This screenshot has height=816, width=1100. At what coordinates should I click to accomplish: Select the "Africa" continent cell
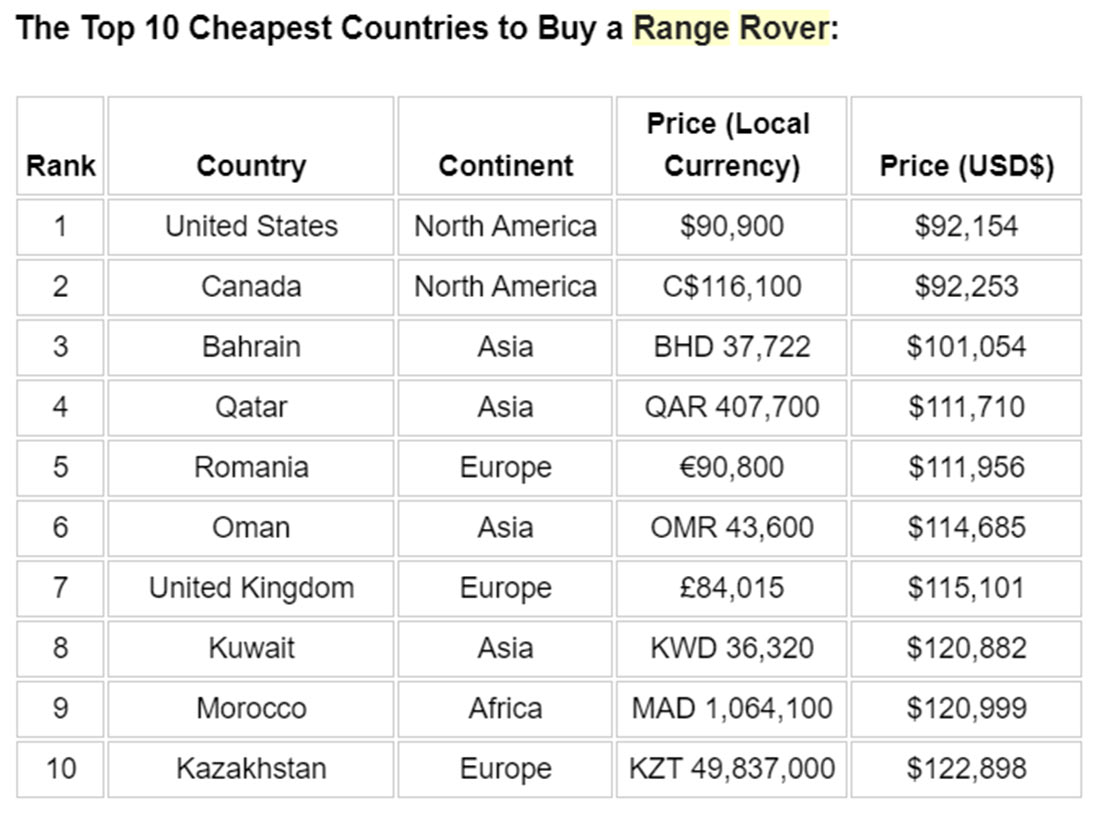[x=505, y=708]
